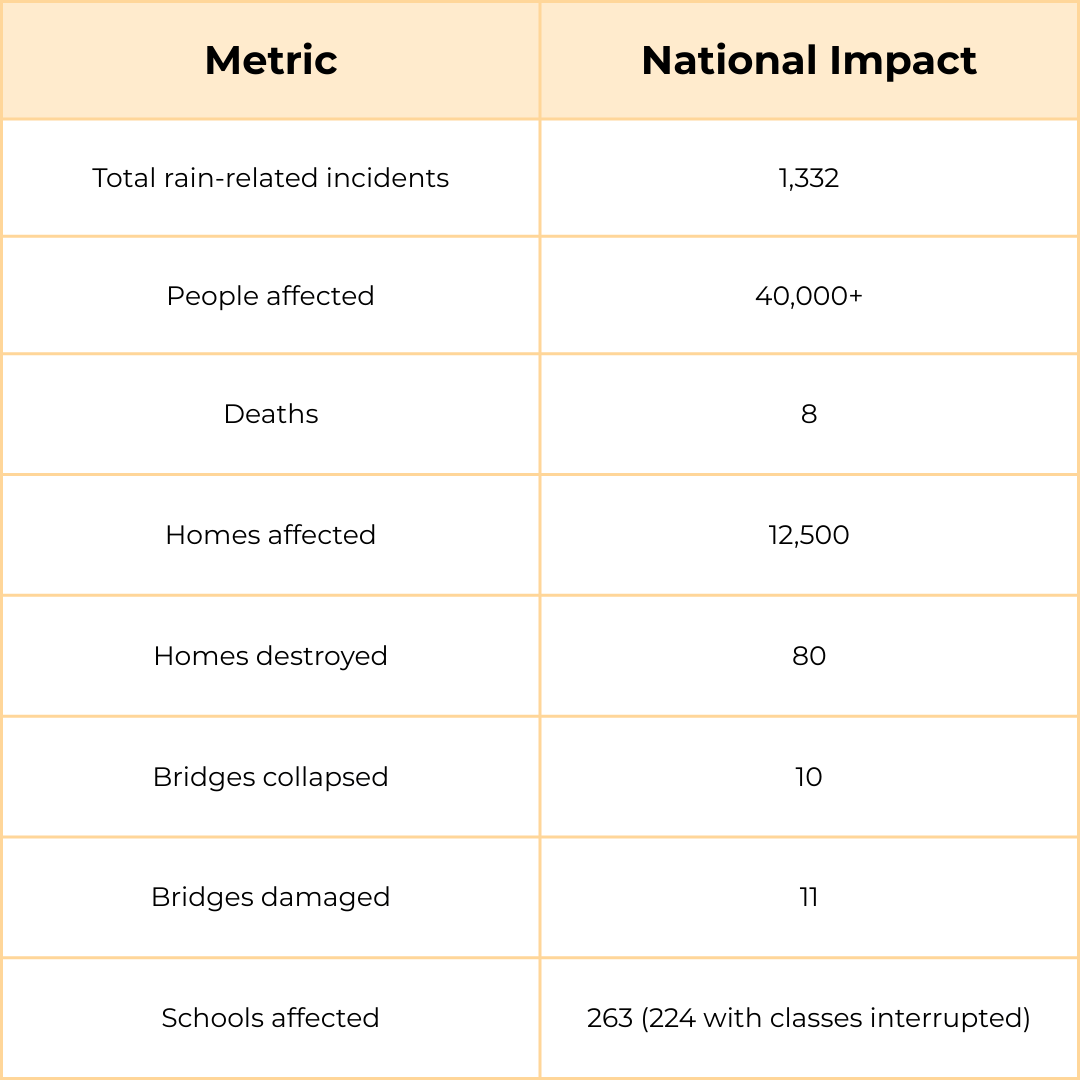
Task: Click the Bridges damaged row label
Action: (x=271, y=897)
